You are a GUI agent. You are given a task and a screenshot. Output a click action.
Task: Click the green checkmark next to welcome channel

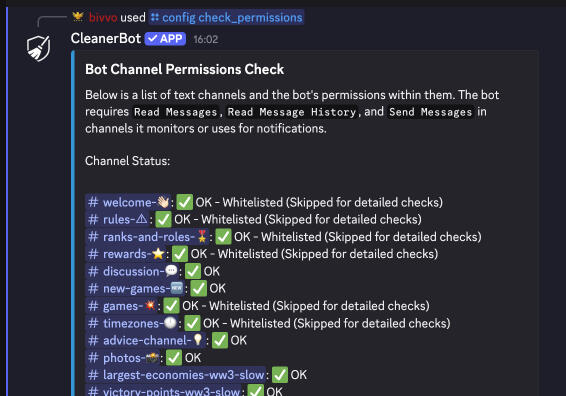point(184,202)
